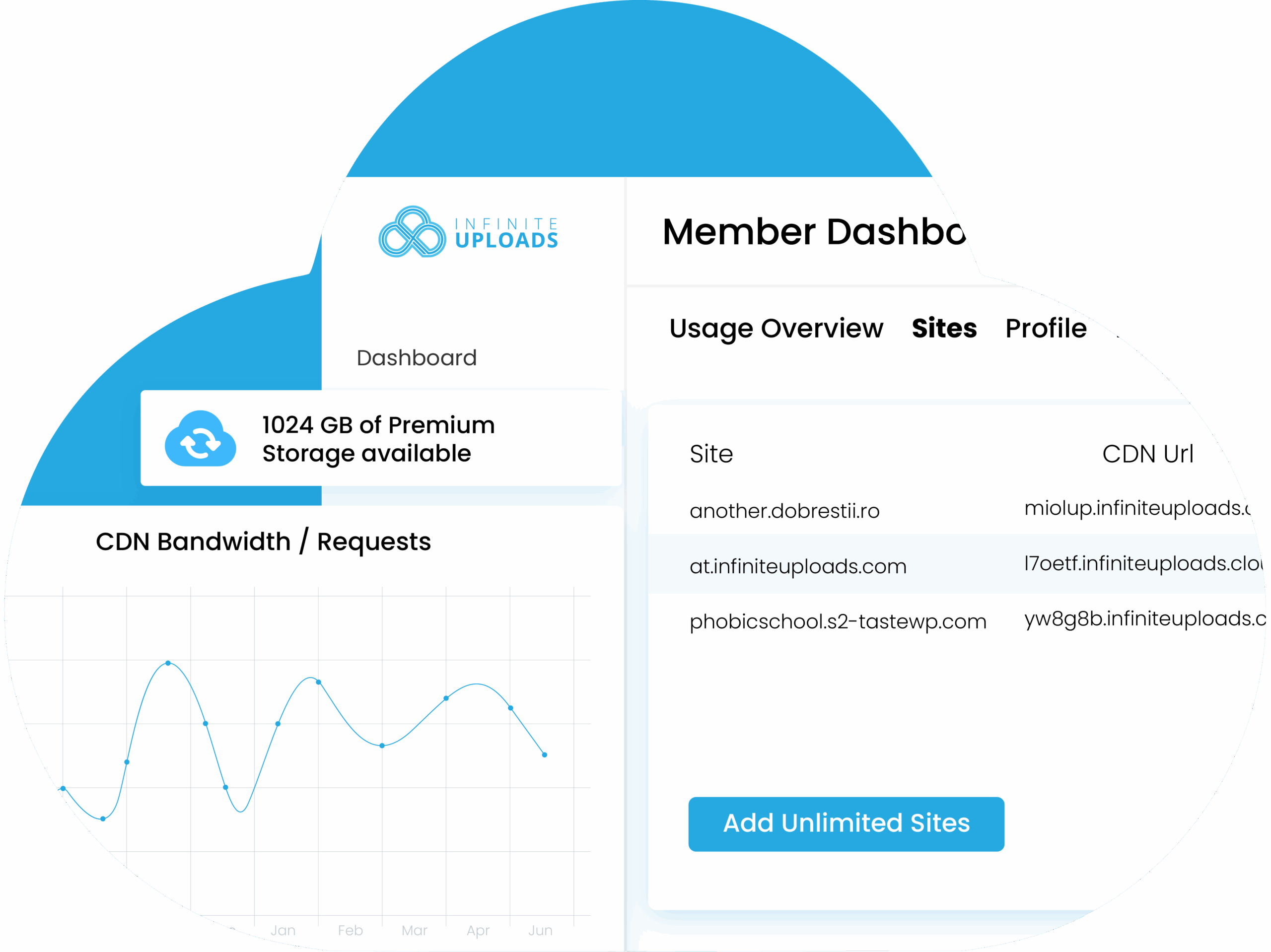
Task: Click the last data point on chart
Action: (544, 755)
